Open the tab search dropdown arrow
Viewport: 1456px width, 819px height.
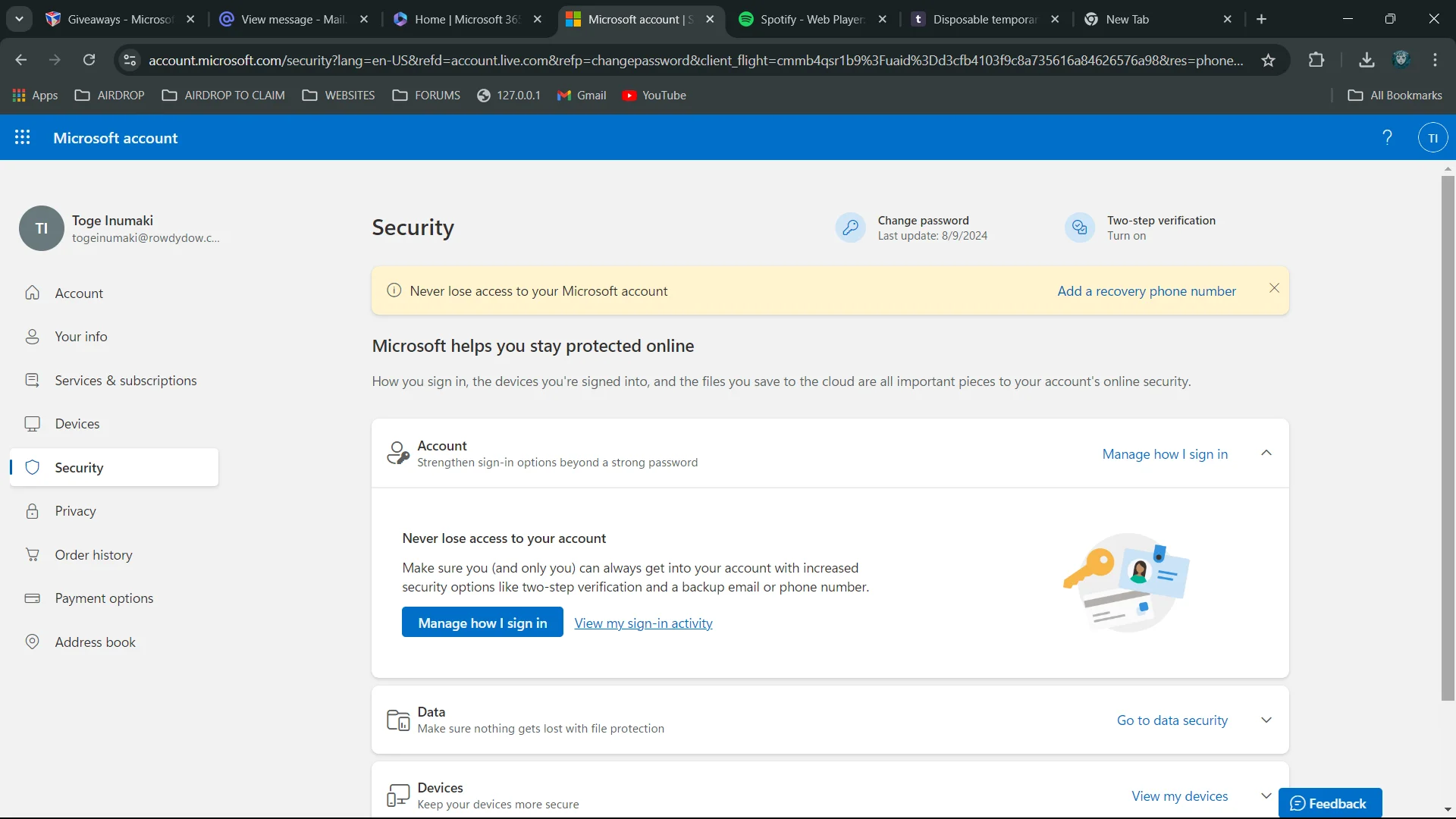19,19
